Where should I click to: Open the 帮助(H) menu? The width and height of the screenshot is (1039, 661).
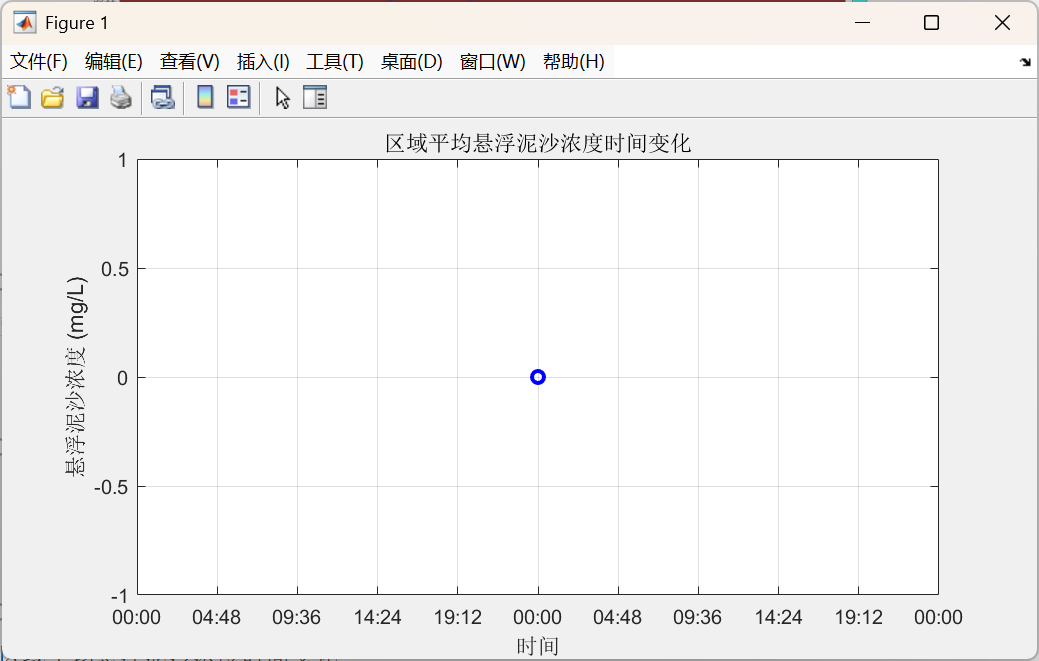(573, 61)
